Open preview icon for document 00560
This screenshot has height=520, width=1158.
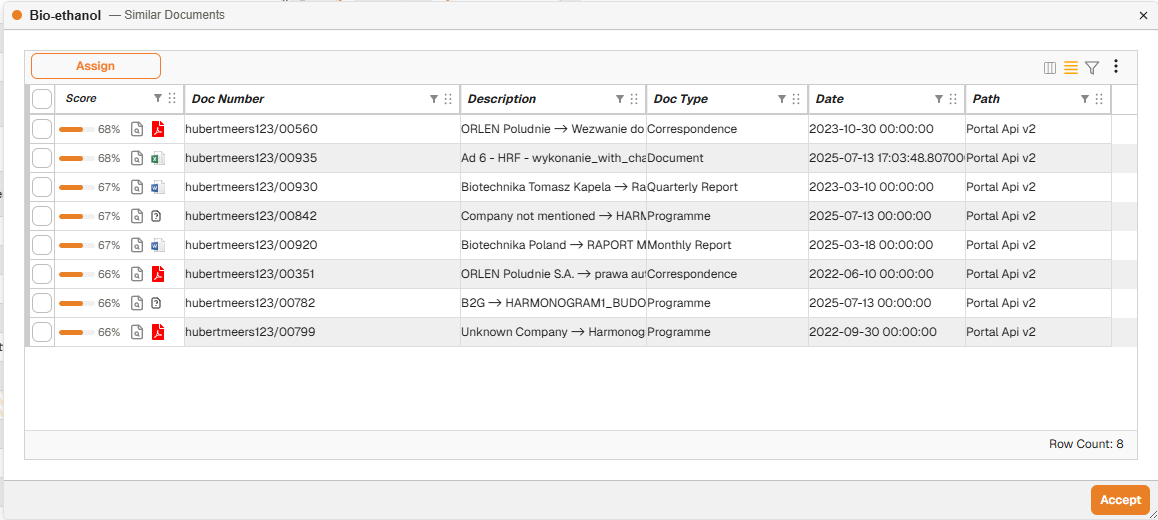[x=136, y=129]
